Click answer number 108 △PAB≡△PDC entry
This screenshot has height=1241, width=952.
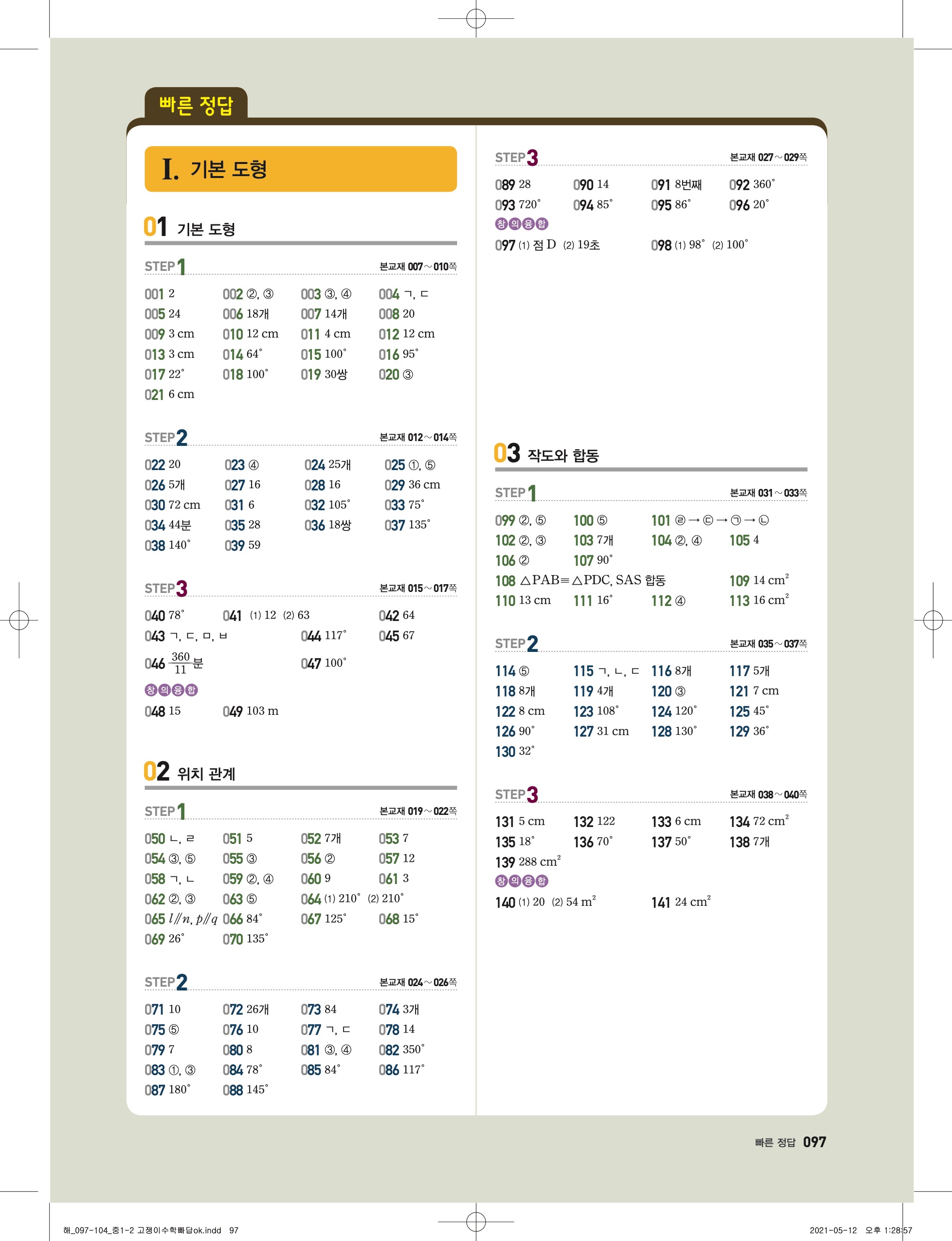[580, 580]
